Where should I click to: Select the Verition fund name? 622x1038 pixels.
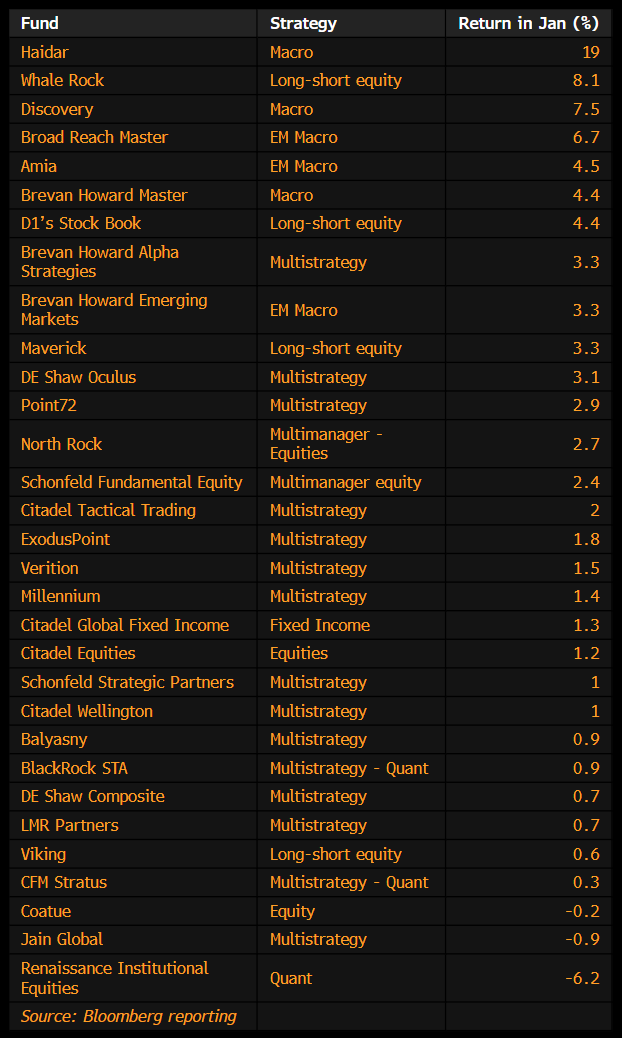tap(50, 569)
